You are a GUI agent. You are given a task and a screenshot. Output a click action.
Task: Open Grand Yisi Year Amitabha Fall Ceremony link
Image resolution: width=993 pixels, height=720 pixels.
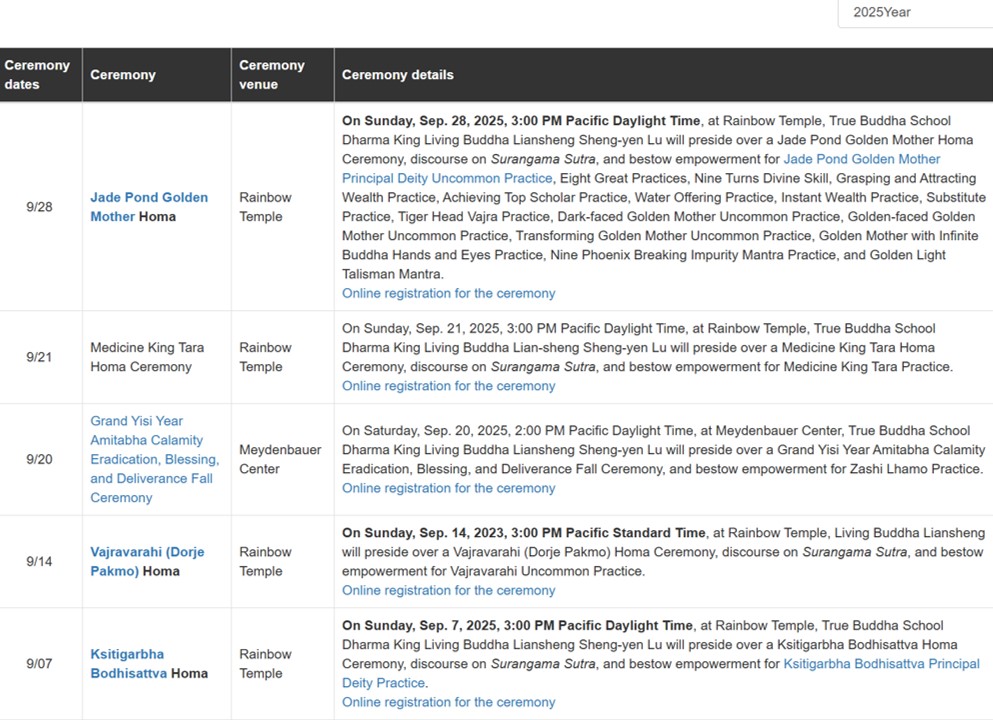pyautogui.click(x=155, y=459)
